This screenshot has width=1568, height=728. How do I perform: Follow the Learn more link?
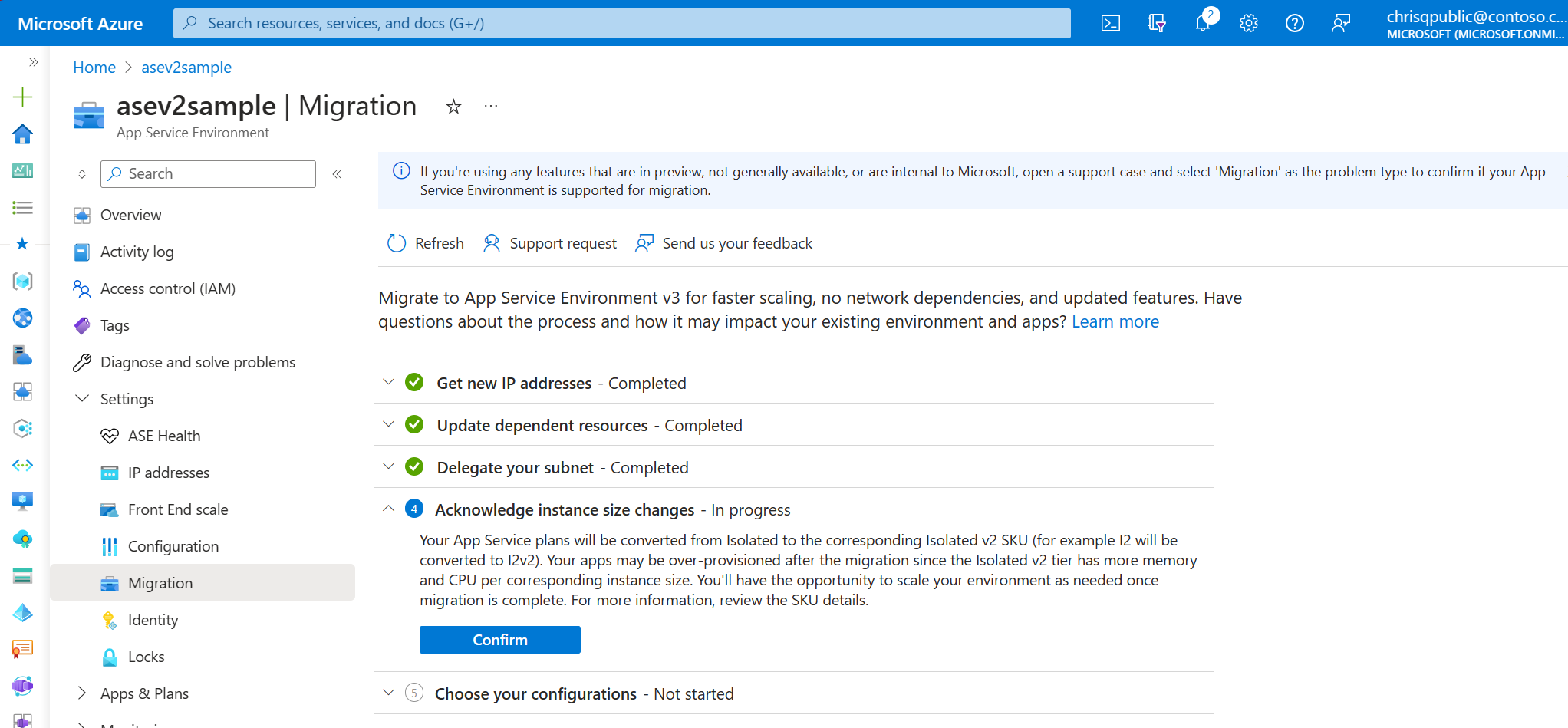(1115, 321)
